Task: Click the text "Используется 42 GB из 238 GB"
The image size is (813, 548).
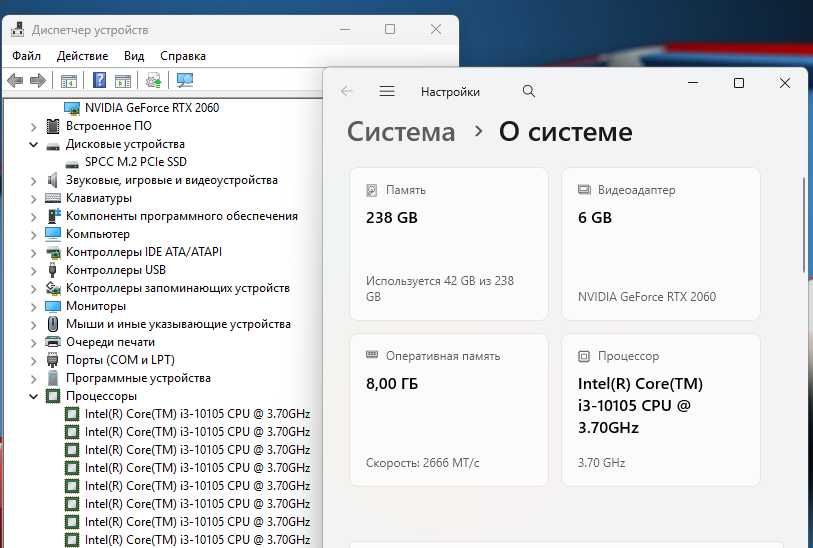Action: pyautogui.click(x=440, y=288)
